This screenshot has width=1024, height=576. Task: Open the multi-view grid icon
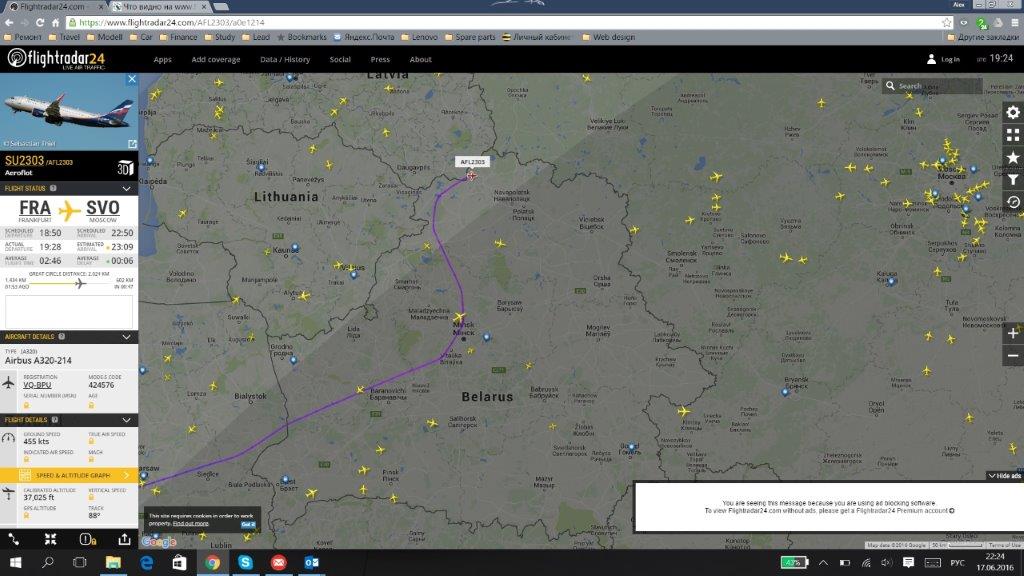pos(1012,135)
